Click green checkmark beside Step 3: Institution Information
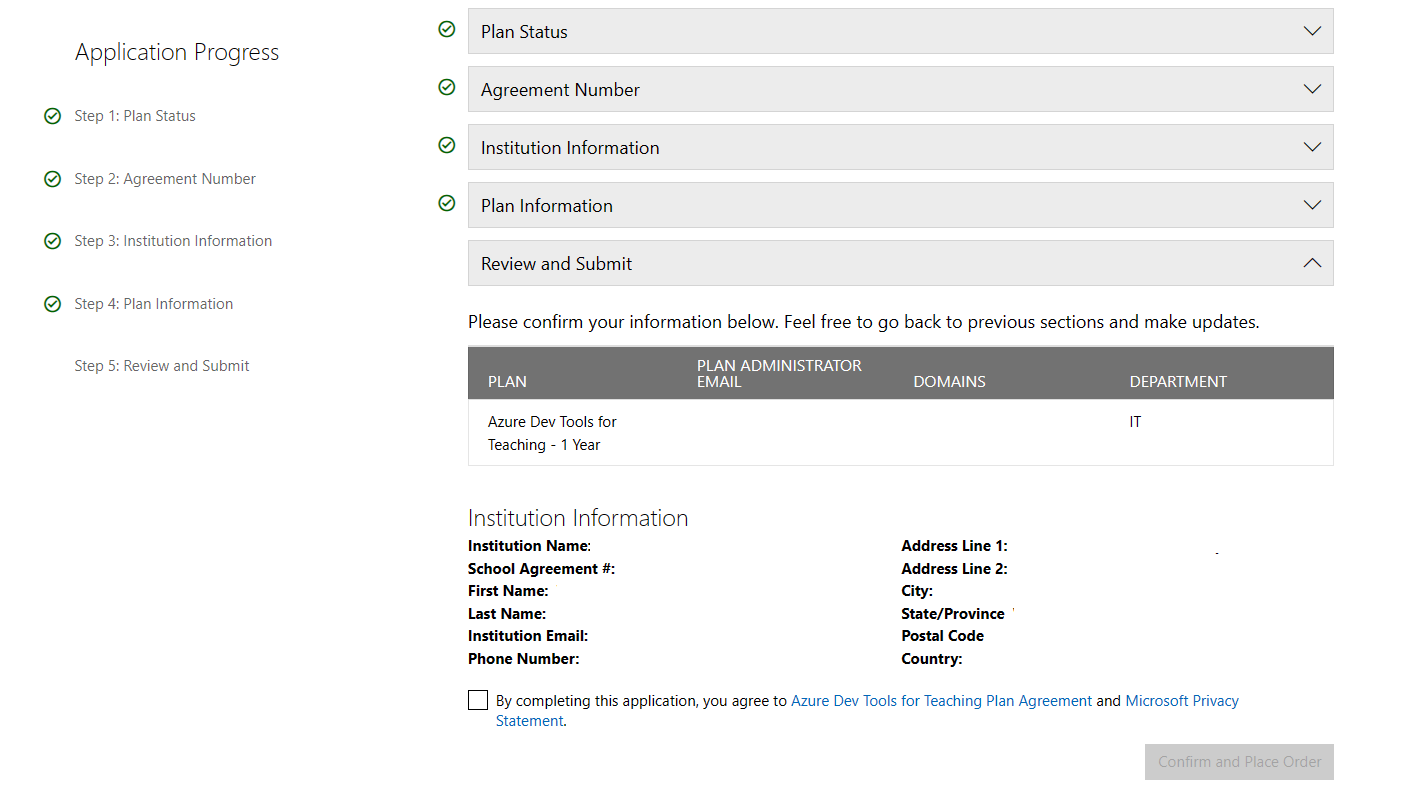The height and width of the screenshot is (803, 1428). pyautogui.click(x=53, y=242)
